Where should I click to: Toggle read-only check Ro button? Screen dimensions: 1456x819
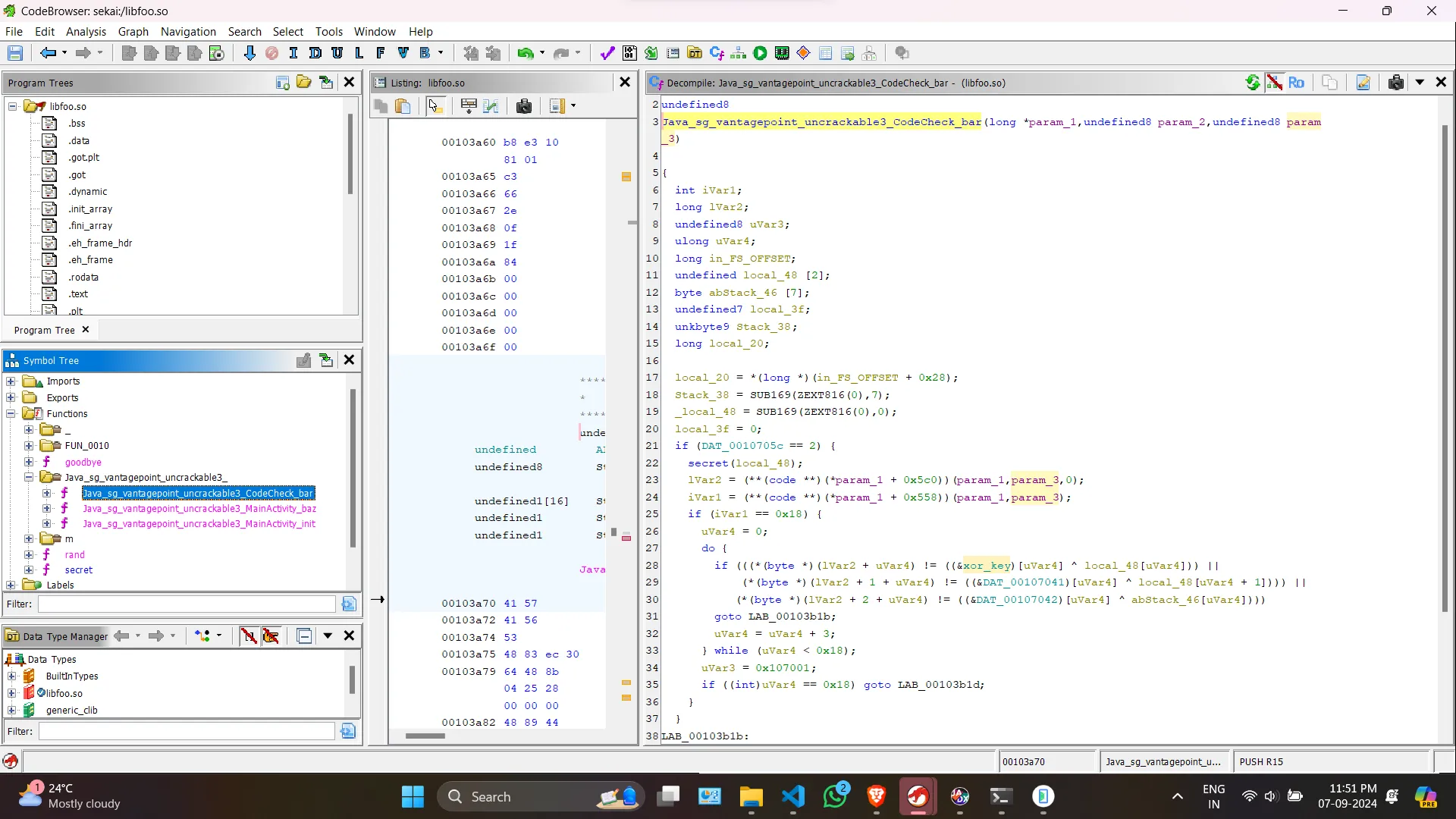click(1296, 83)
